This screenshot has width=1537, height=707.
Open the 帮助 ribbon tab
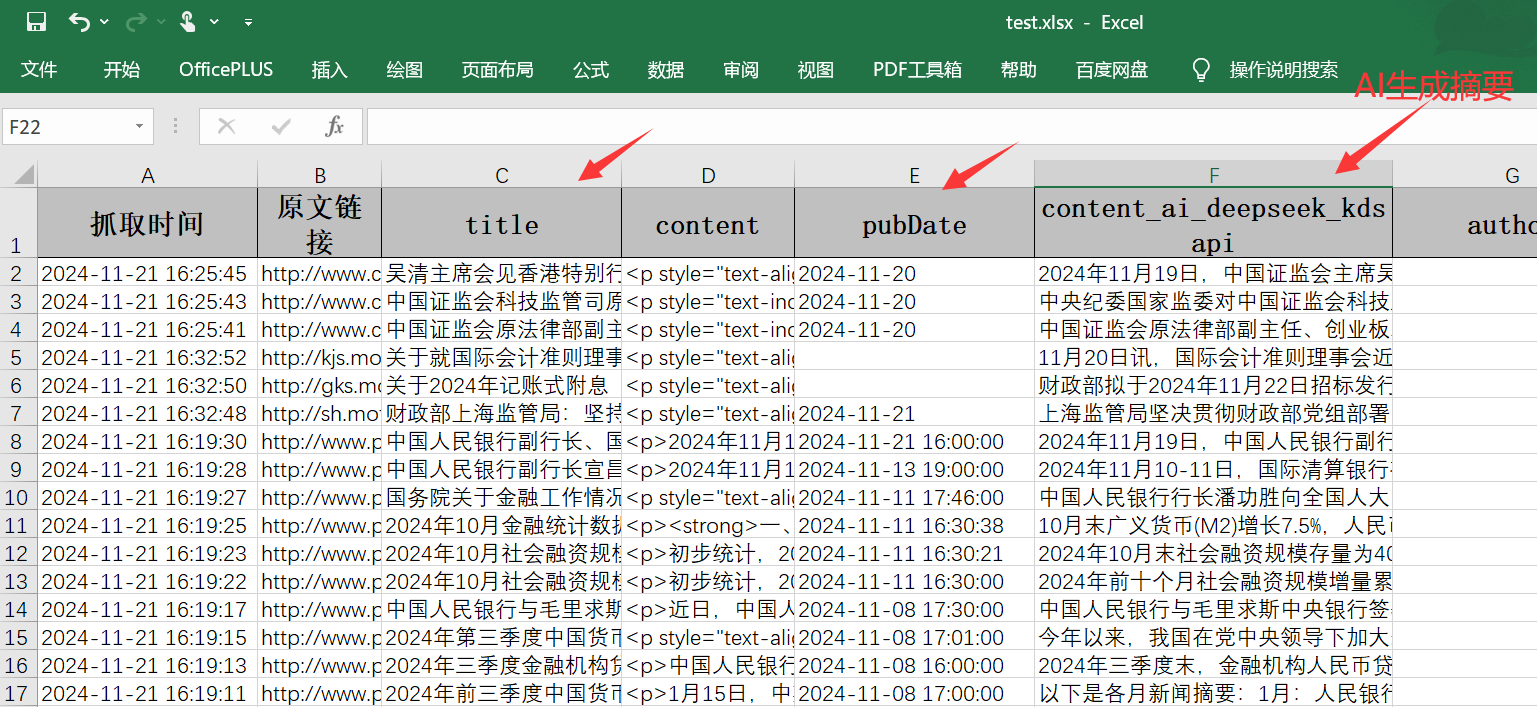[x=1019, y=70]
